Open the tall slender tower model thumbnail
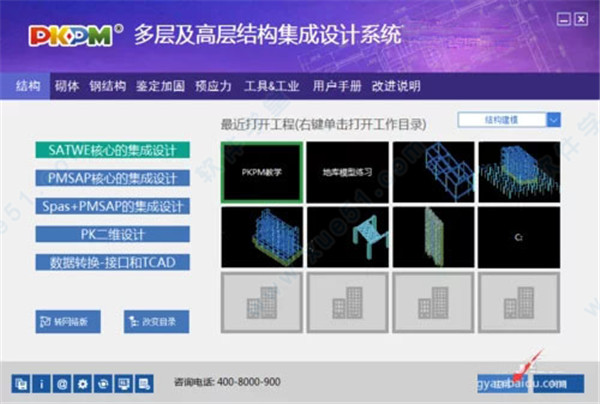This screenshot has height=404, width=600. (x=434, y=237)
